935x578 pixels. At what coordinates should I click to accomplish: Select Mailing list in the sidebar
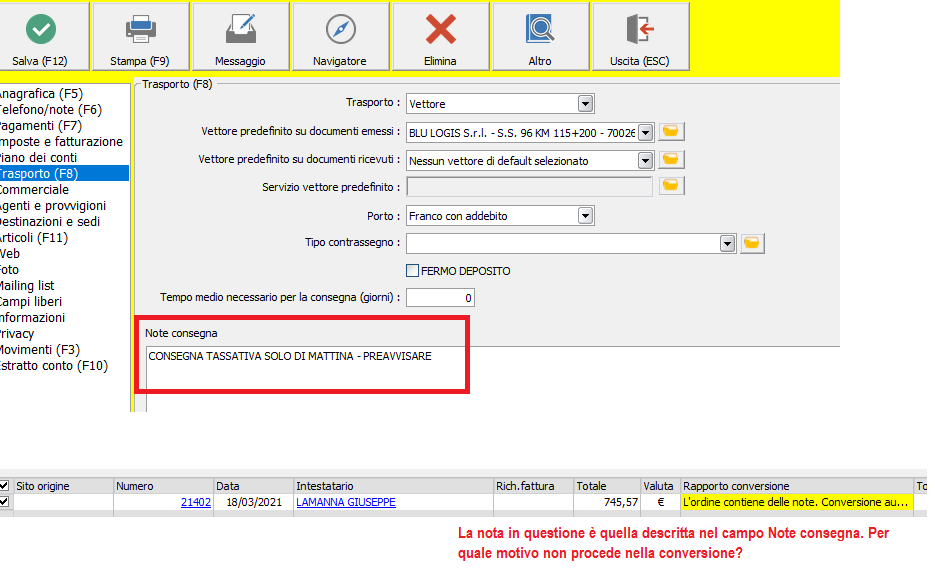pos(27,286)
